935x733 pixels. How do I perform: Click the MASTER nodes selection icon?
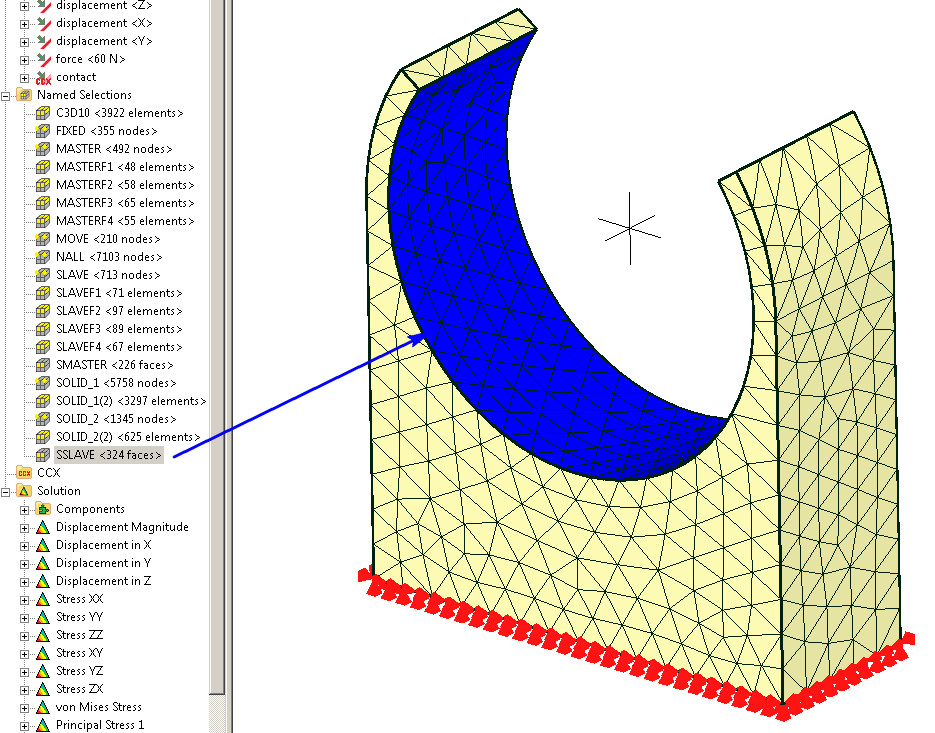tap(43, 149)
